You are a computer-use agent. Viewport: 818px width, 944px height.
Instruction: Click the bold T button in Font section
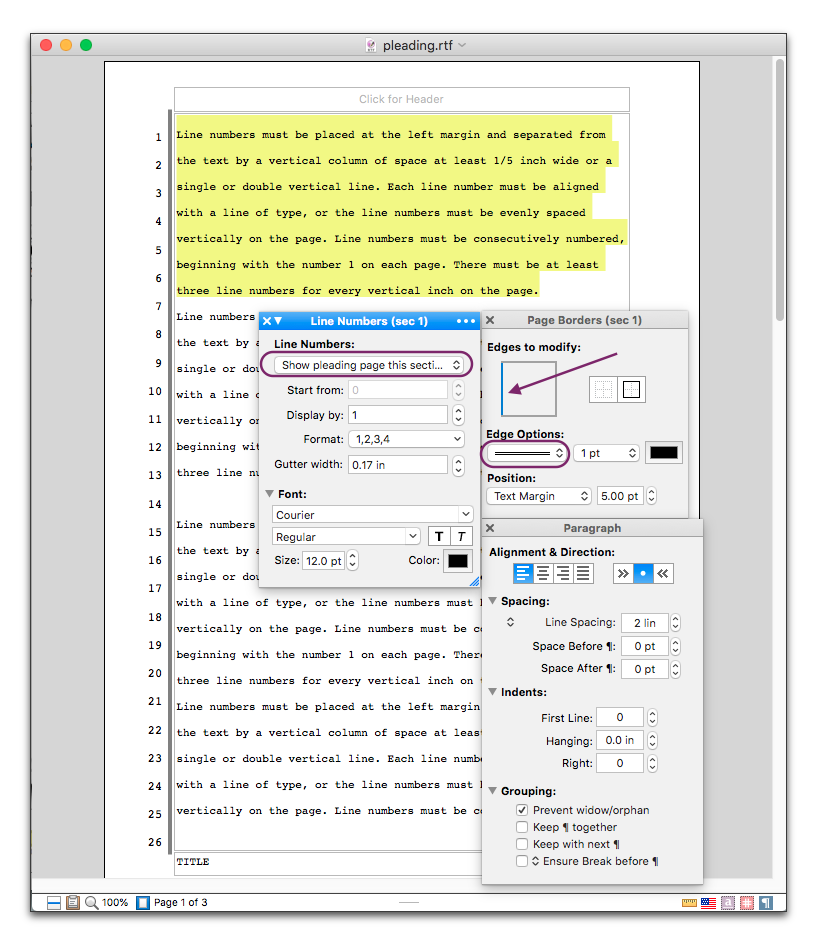point(439,536)
